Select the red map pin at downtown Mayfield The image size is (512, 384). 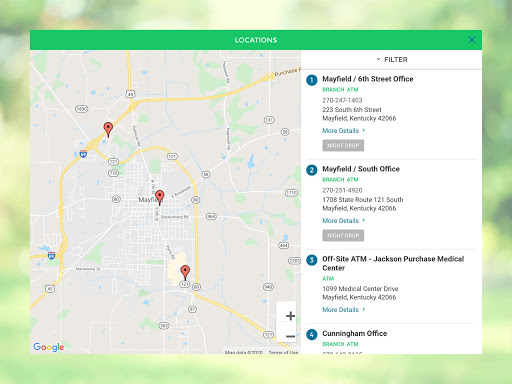(160, 197)
